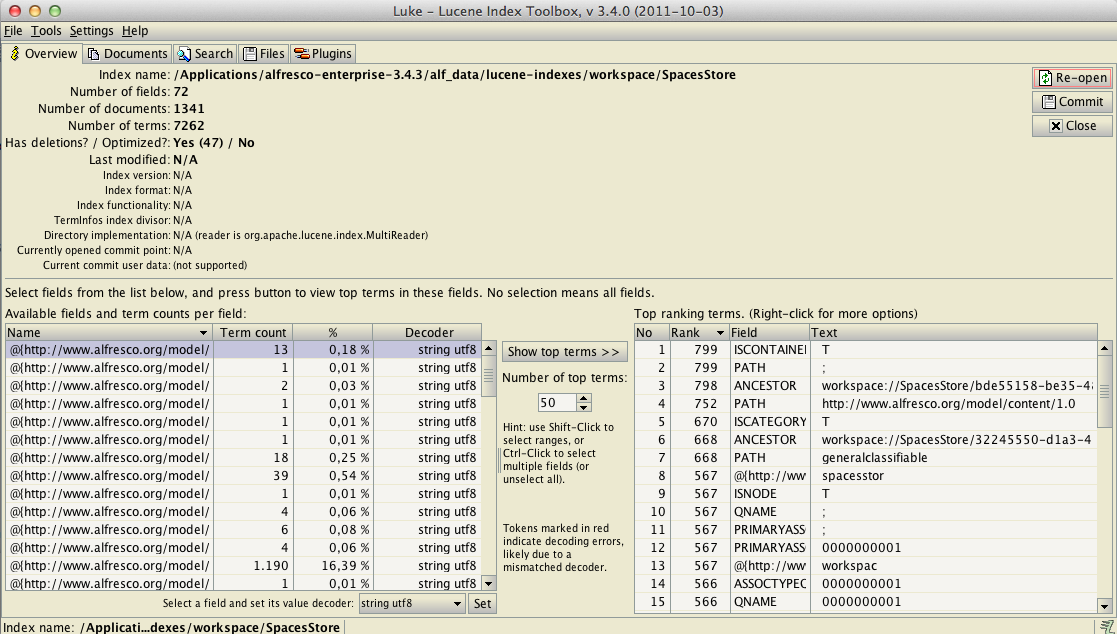This screenshot has height=634, width=1117.
Task: Open the Tools menu
Action: coord(46,31)
